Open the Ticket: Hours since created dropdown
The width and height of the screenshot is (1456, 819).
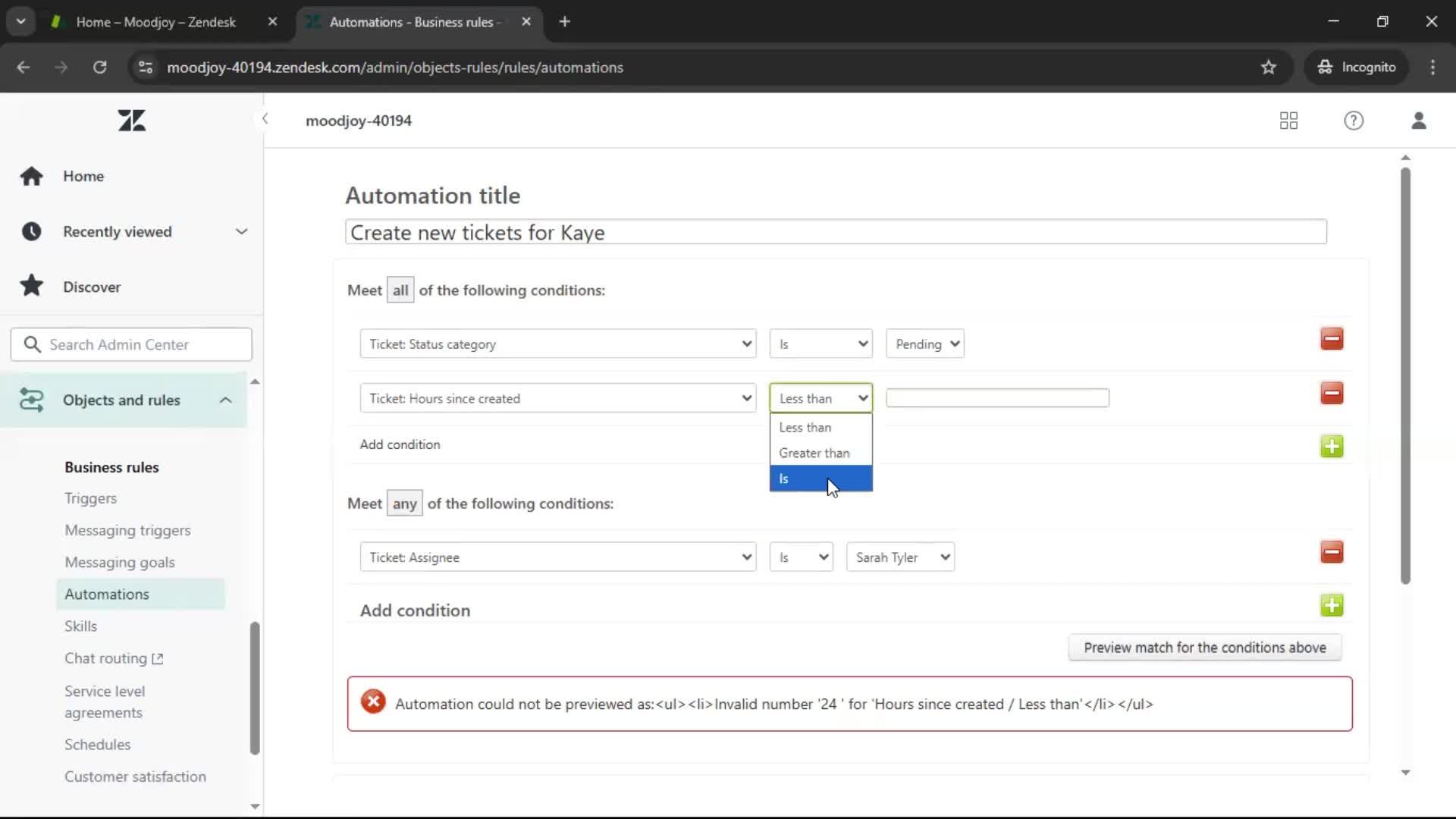coord(558,399)
